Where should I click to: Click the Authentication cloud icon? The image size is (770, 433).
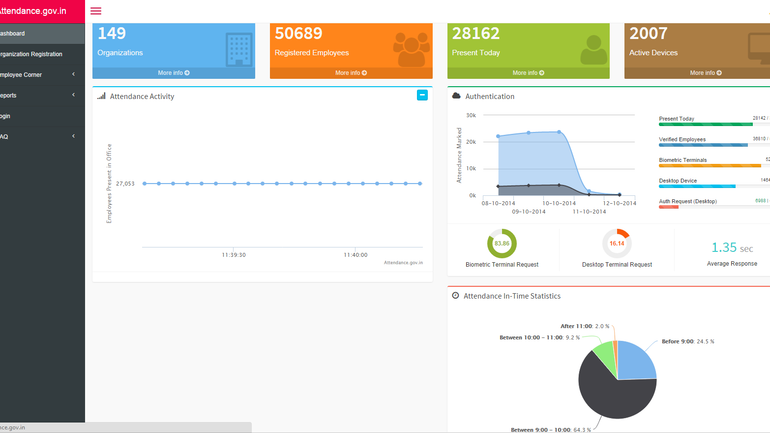tap(457, 96)
